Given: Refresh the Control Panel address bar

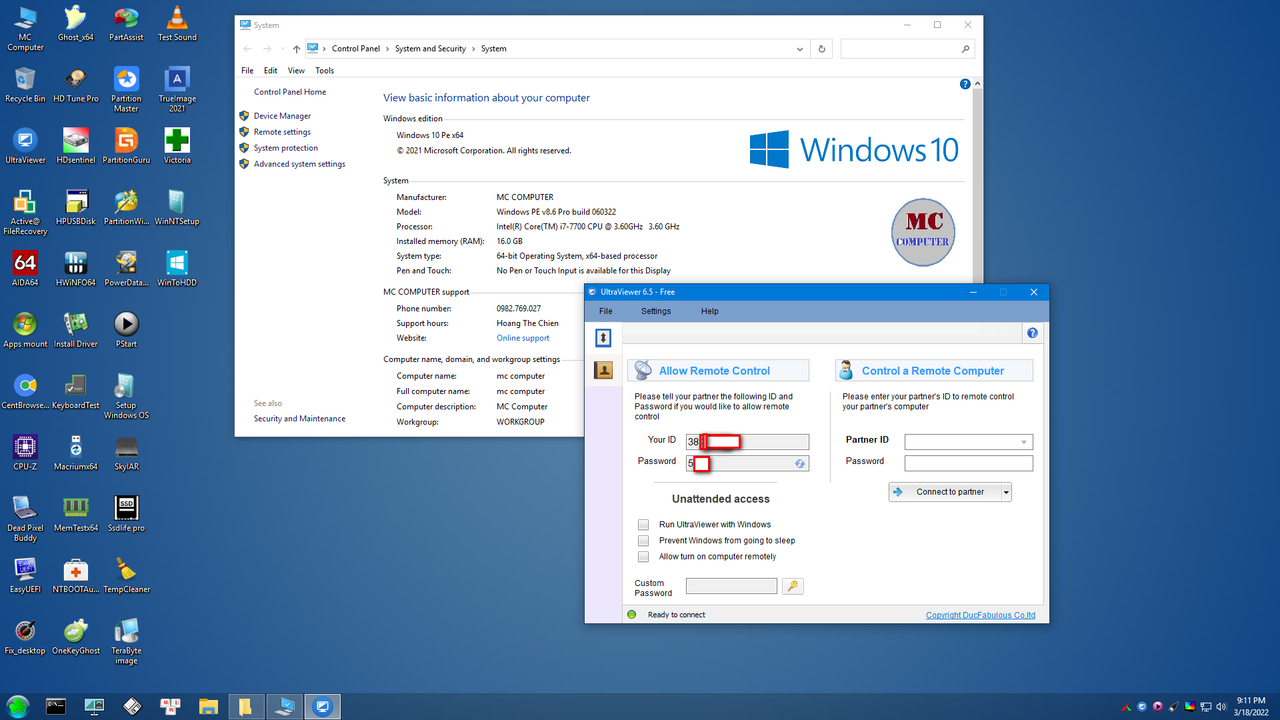Looking at the screenshot, I should (822, 48).
